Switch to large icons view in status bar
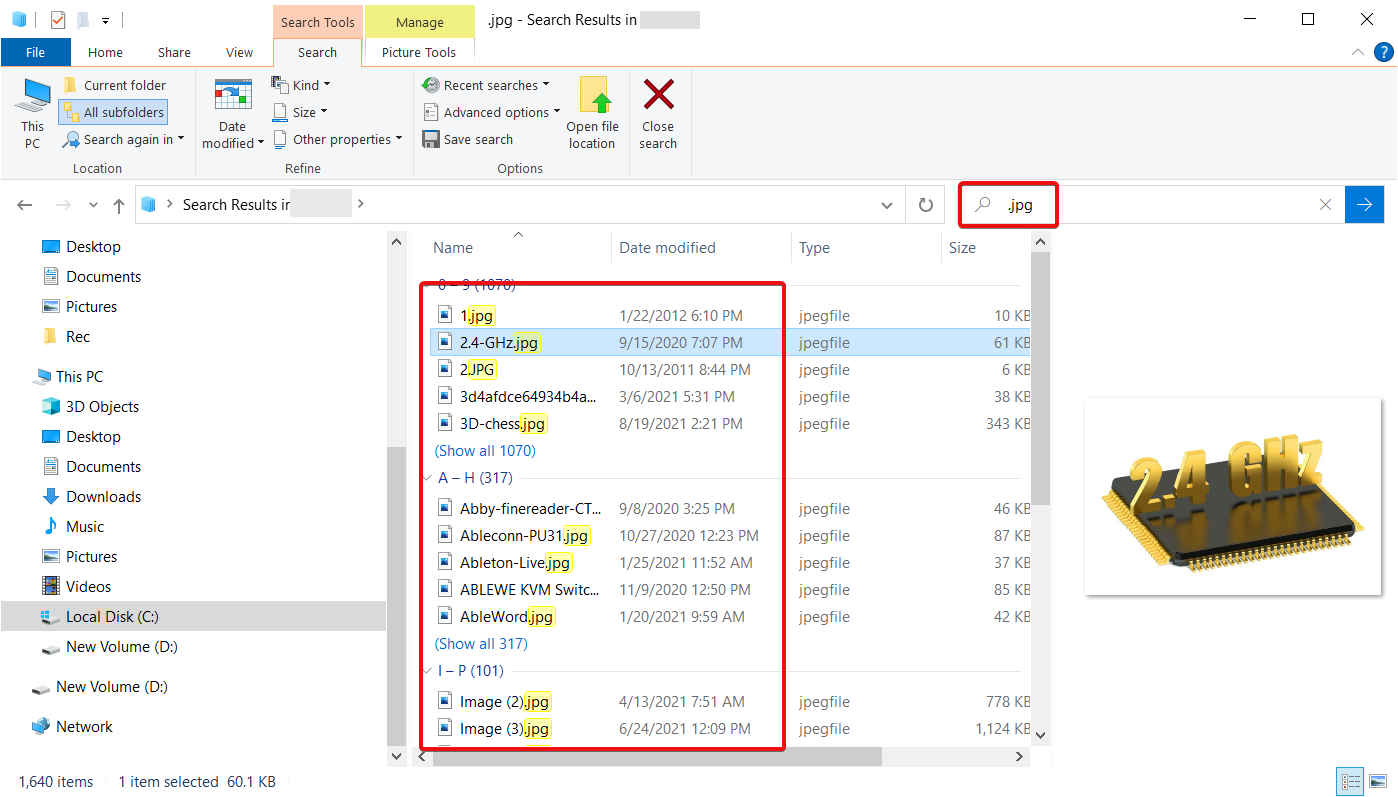The height and width of the screenshot is (797, 1398). pyautogui.click(x=1379, y=782)
